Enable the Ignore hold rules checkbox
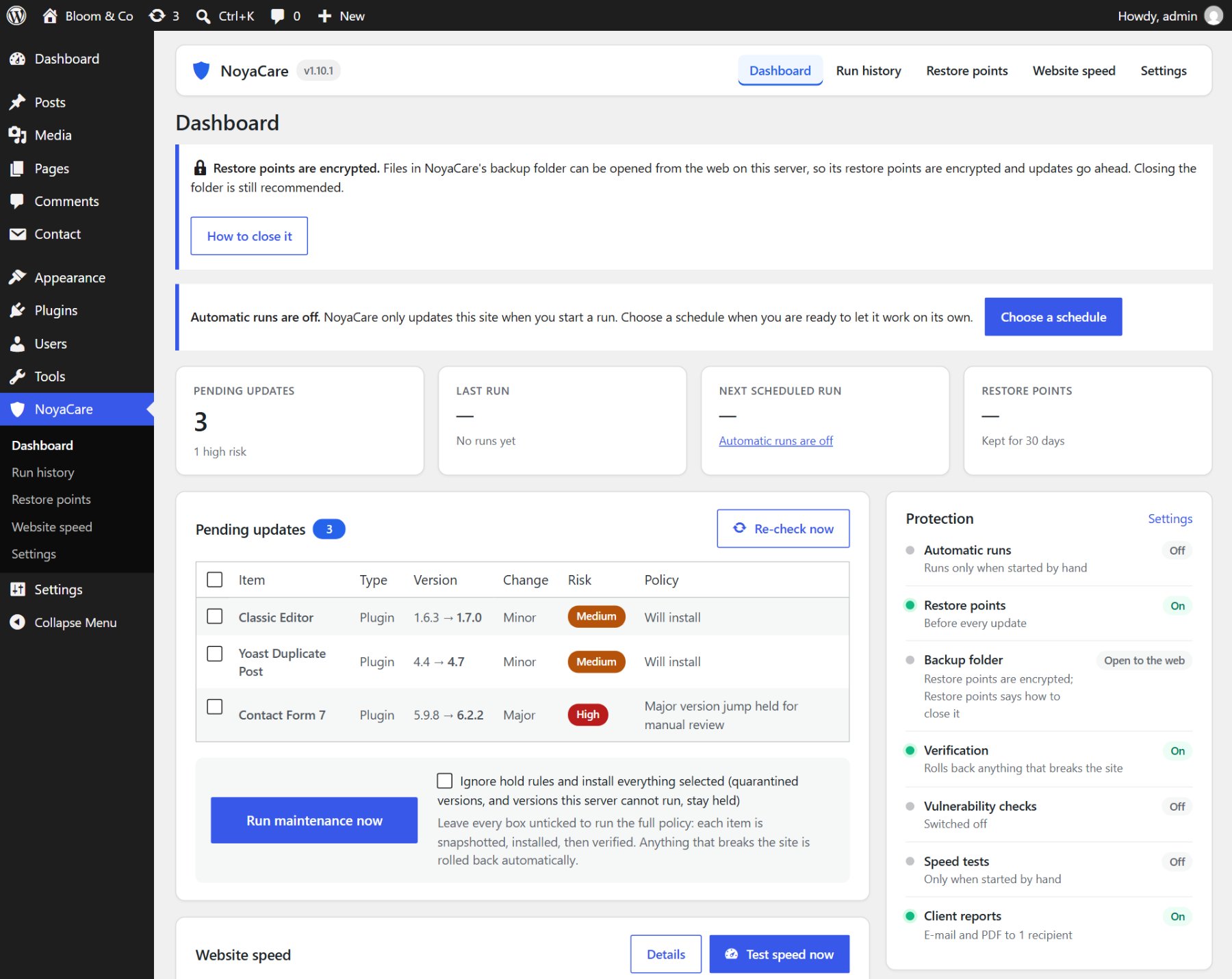This screenshot has height=979, width=1232. coord(445,780)
